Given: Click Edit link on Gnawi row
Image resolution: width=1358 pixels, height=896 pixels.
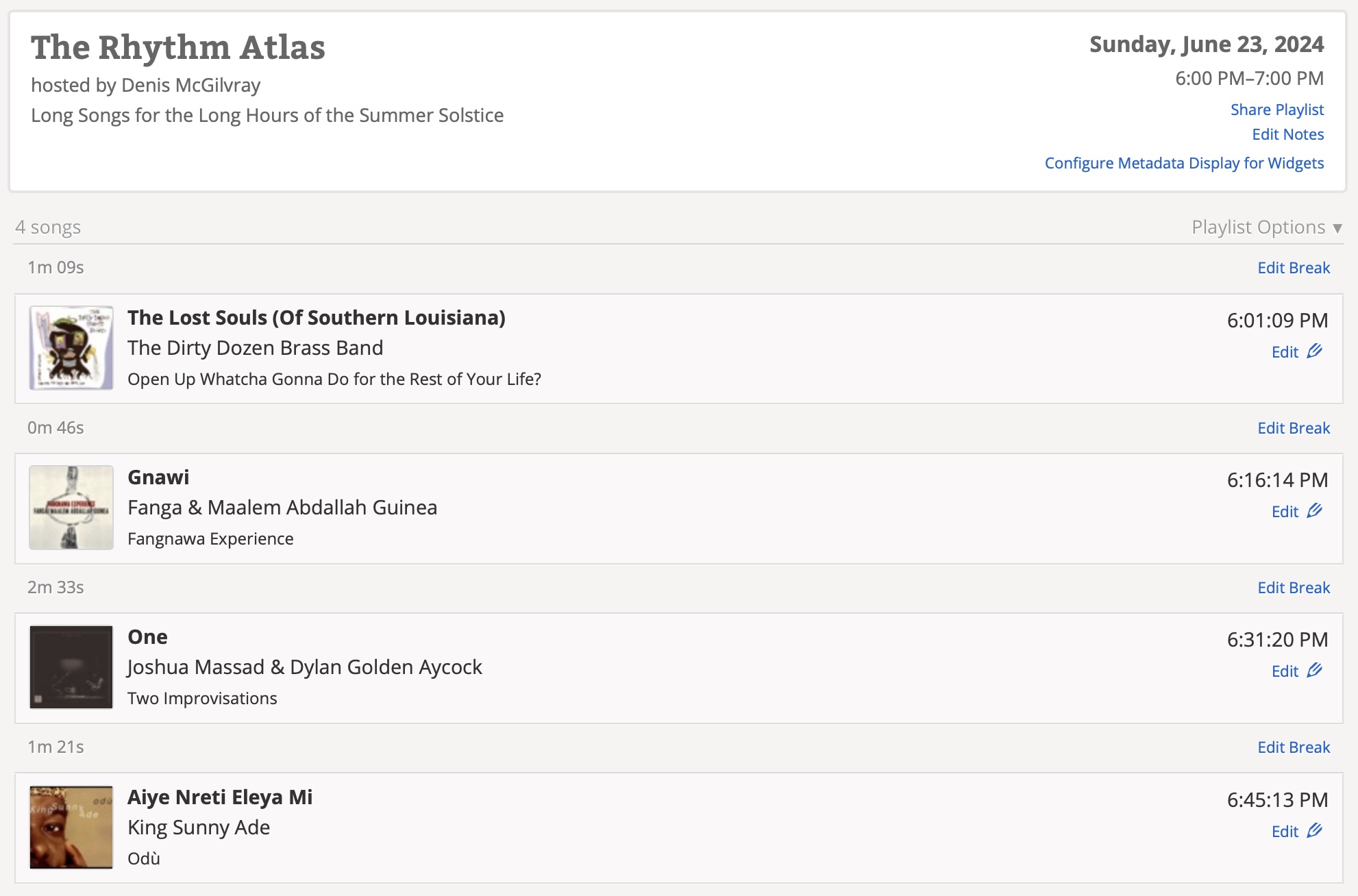Looking at the screenshot, I should pyautogui.click(x=1285, y=512).
